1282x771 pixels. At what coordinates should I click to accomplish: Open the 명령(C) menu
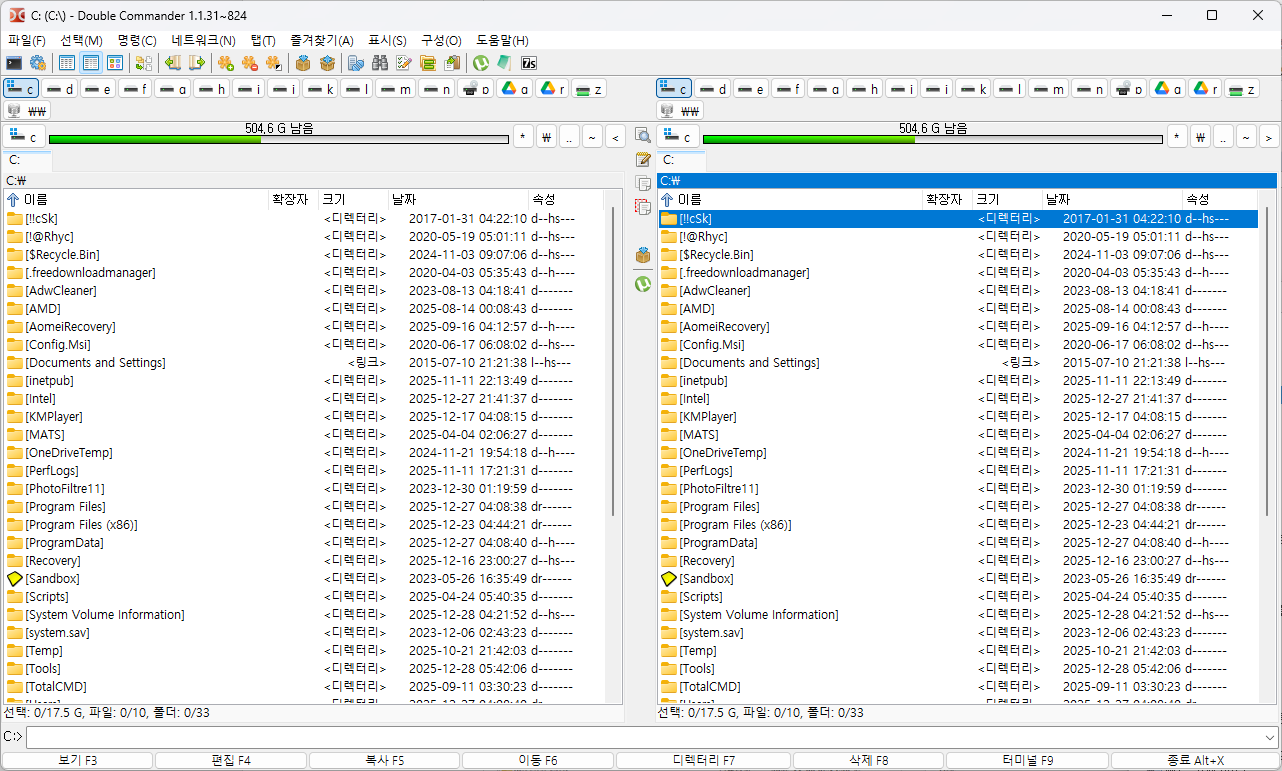click(x=137, y=40)
